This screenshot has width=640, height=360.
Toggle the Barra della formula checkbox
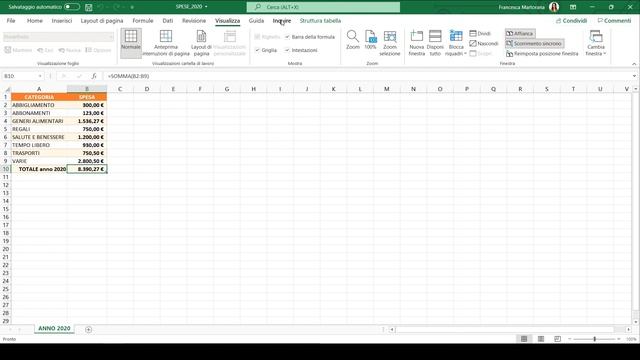tap(287, 37)
